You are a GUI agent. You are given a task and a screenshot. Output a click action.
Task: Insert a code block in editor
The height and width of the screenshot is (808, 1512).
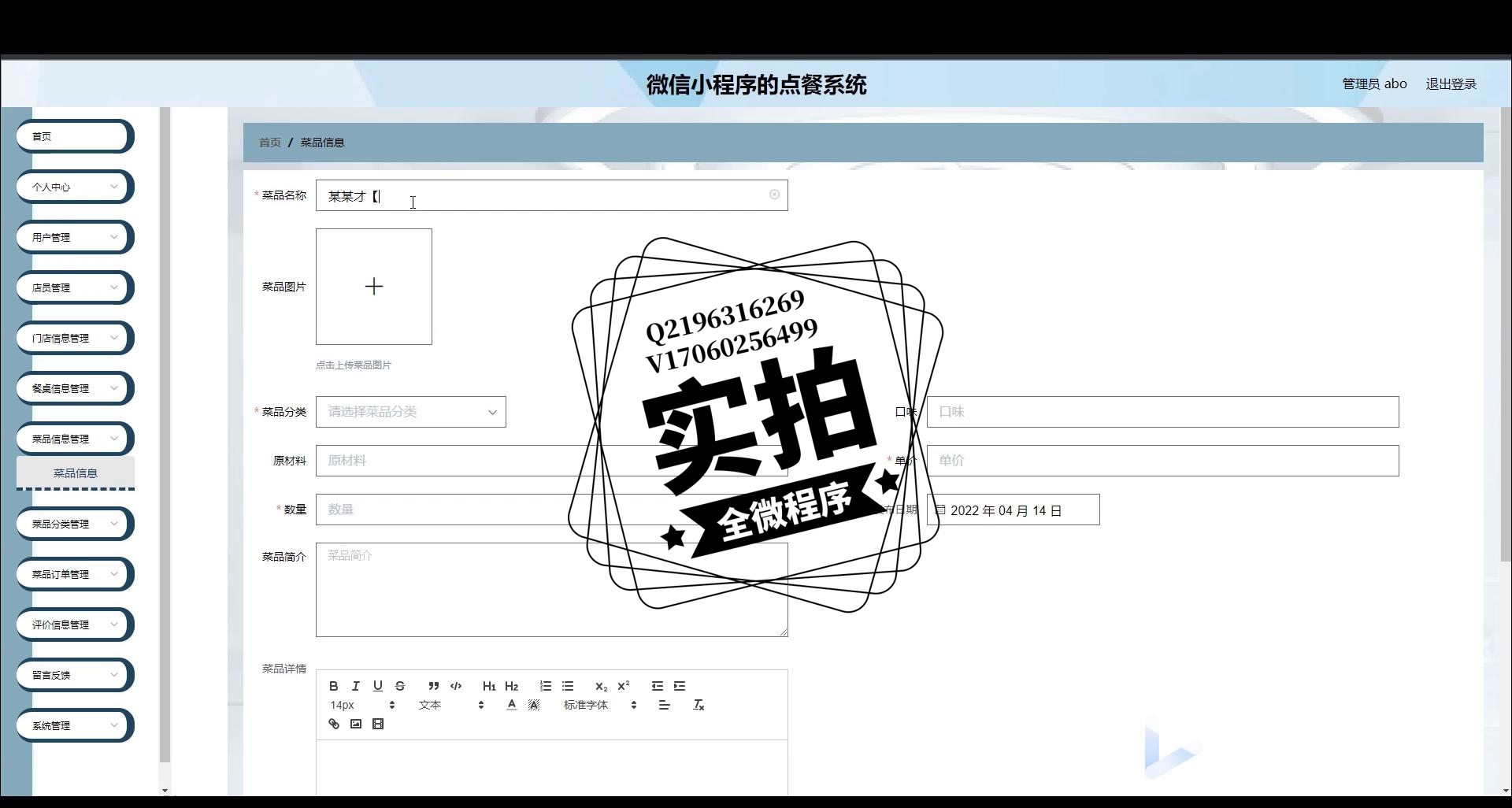(x=456, y=686)
